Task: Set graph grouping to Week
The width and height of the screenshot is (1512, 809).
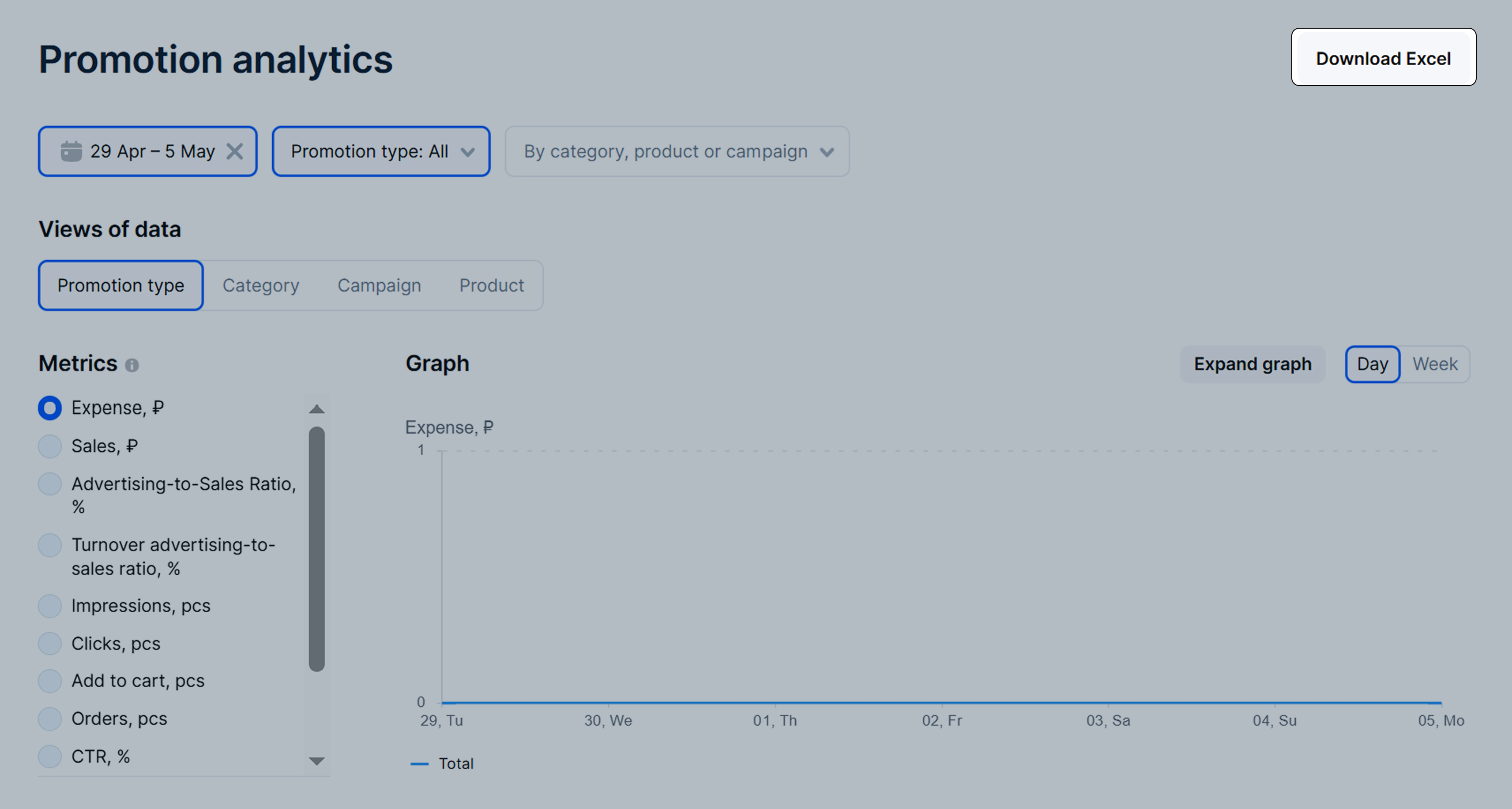Action: (1434, 364)
